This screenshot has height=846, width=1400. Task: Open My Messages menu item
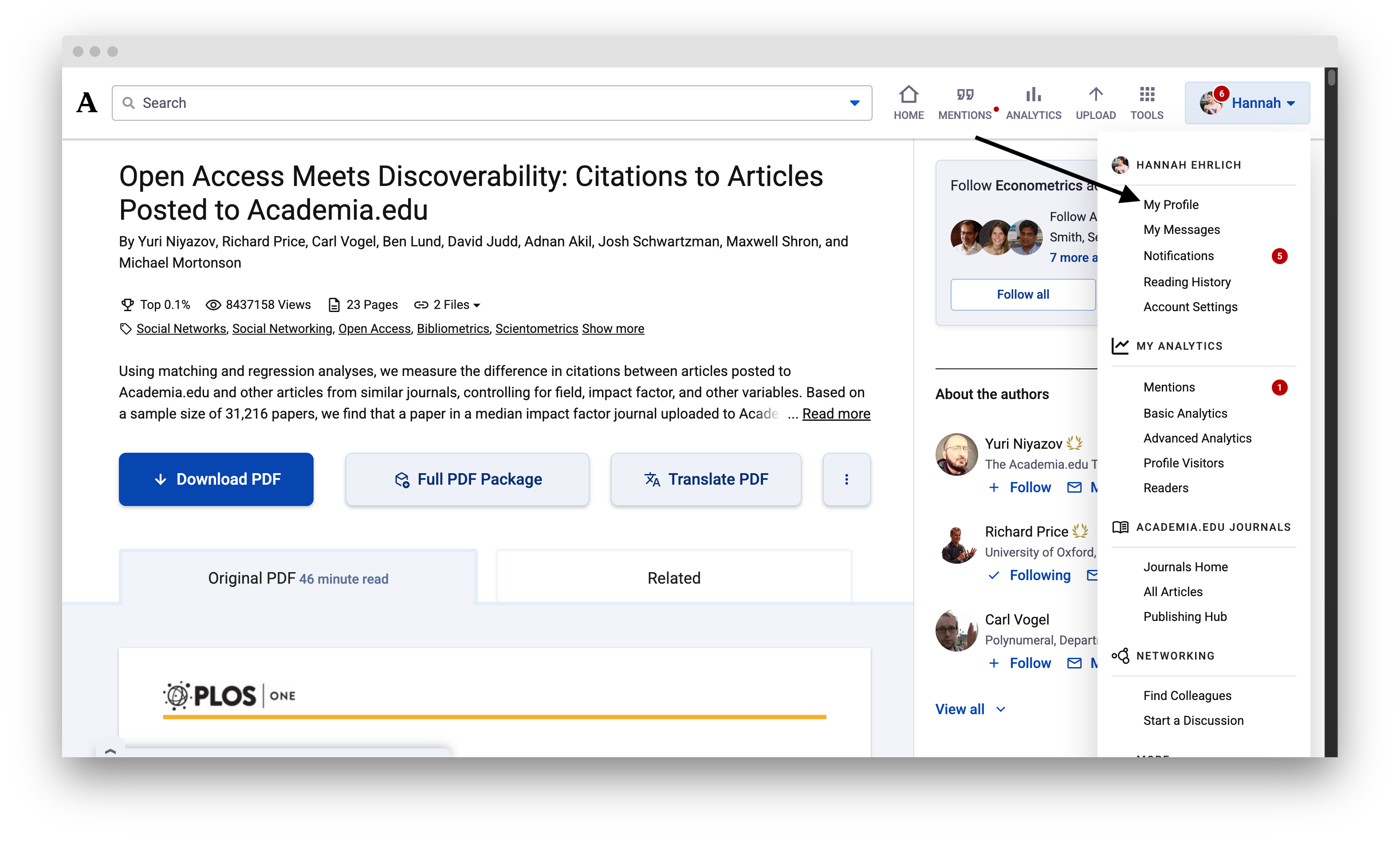[1181, 229]
